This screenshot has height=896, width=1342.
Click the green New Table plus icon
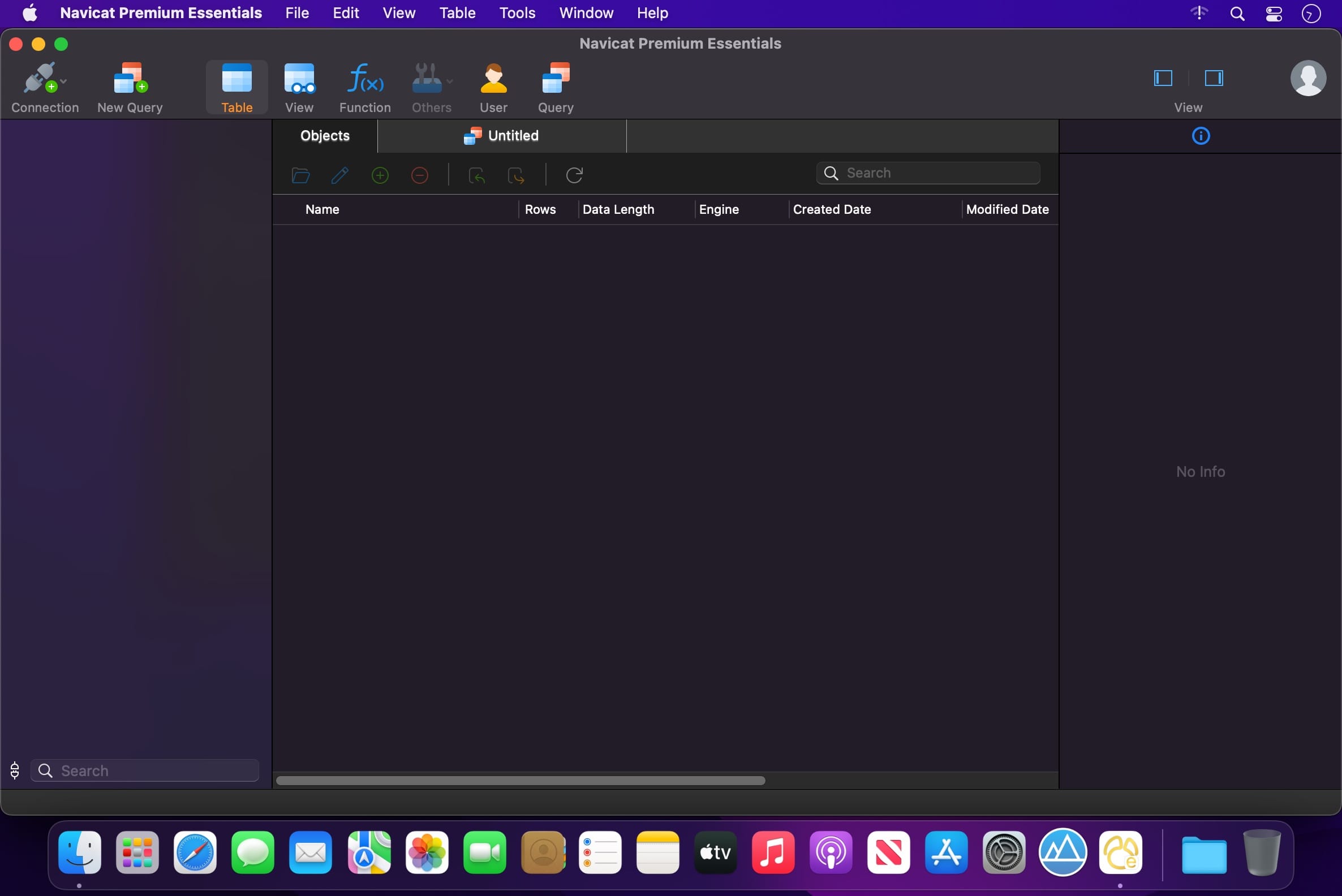380,175
